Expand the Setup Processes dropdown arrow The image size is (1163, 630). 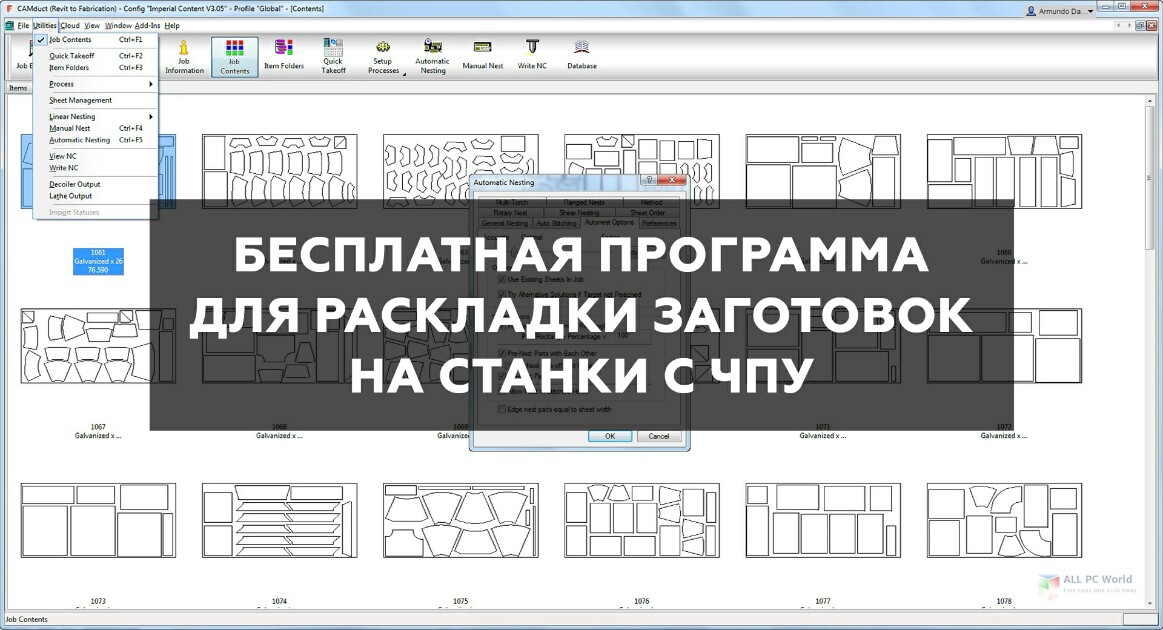[404, 73]
